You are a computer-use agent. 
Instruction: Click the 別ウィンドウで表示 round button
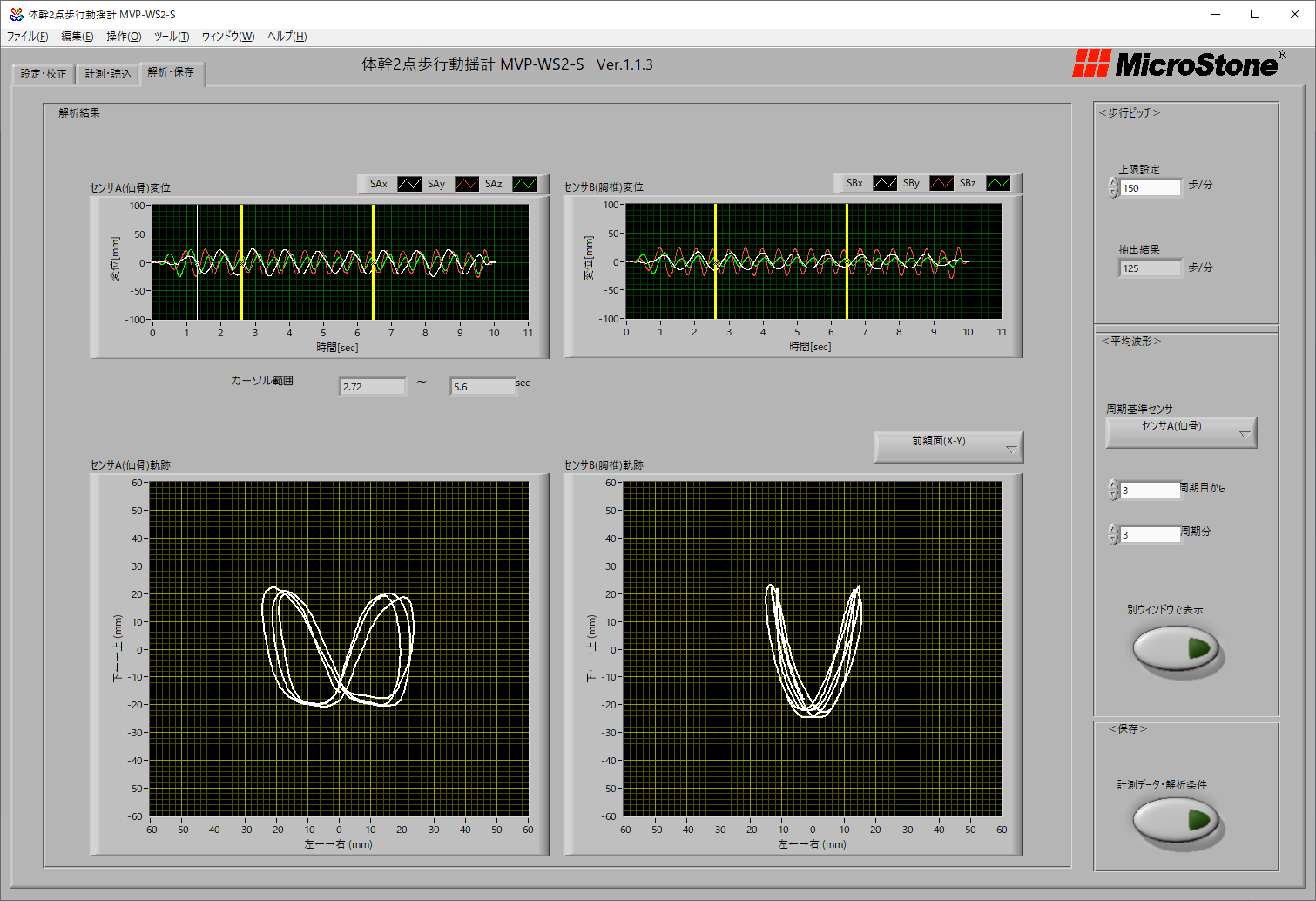[x=1176, y=648]
